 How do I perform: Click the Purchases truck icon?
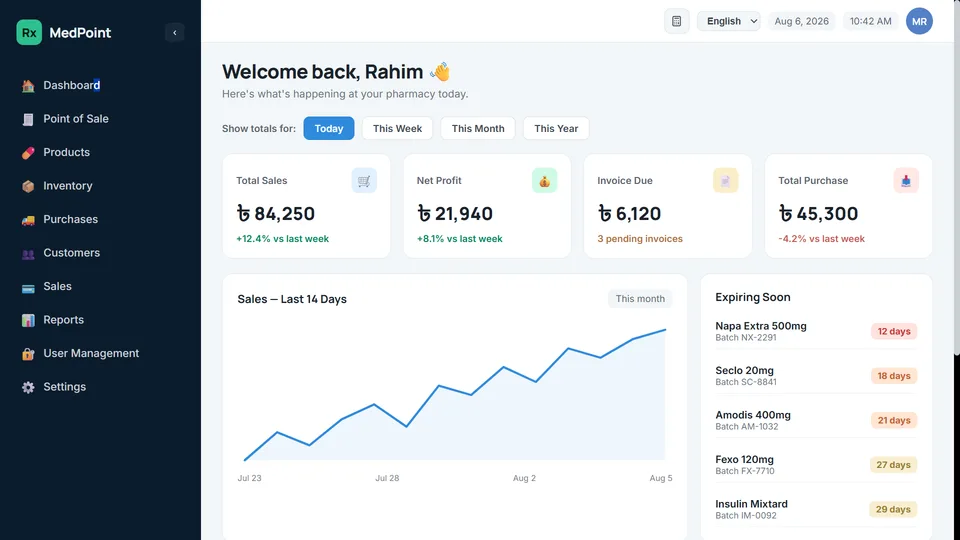(x=28, y=220)
